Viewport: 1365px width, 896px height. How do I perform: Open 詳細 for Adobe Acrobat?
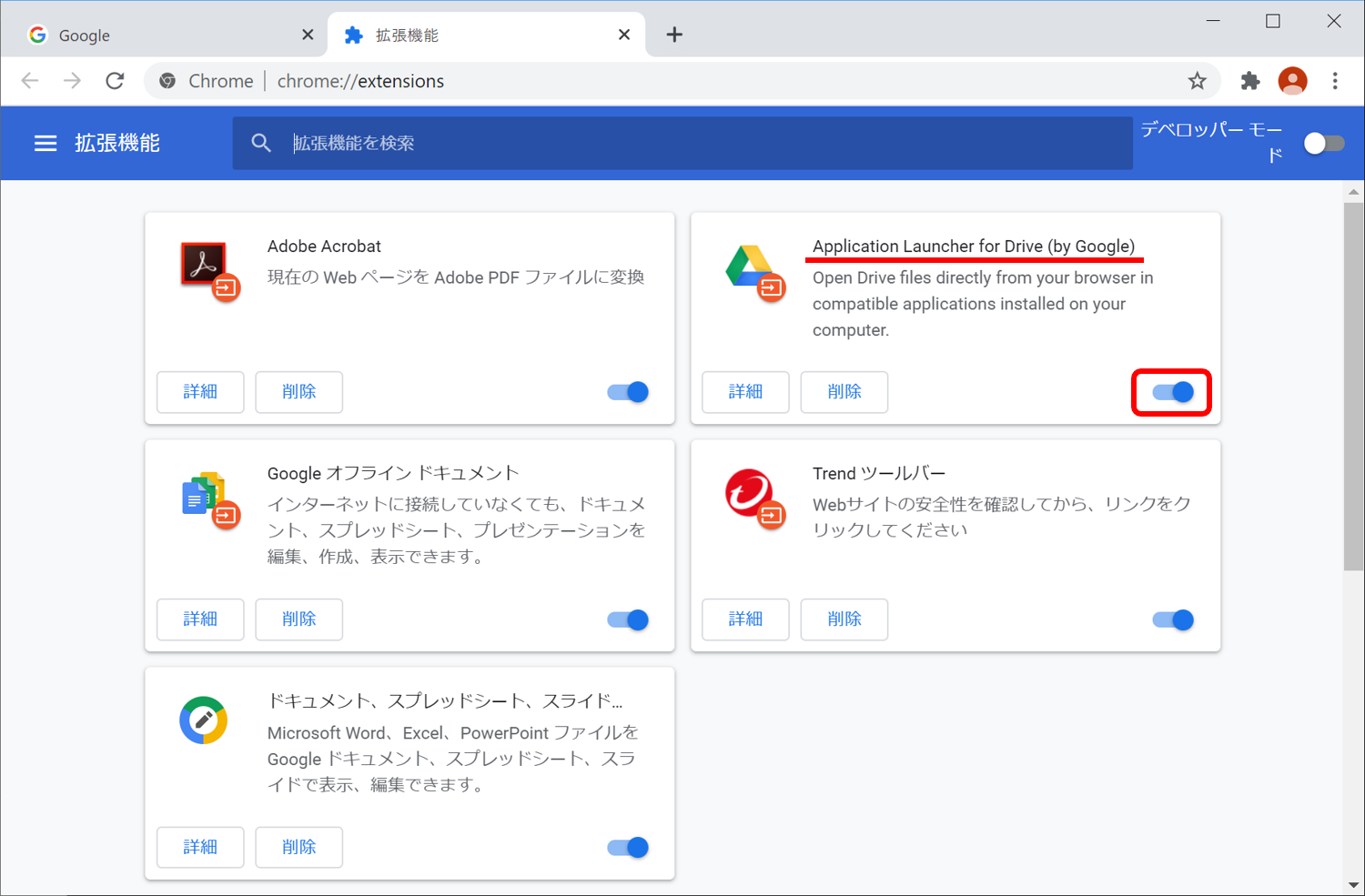click(x=200, y=392)
